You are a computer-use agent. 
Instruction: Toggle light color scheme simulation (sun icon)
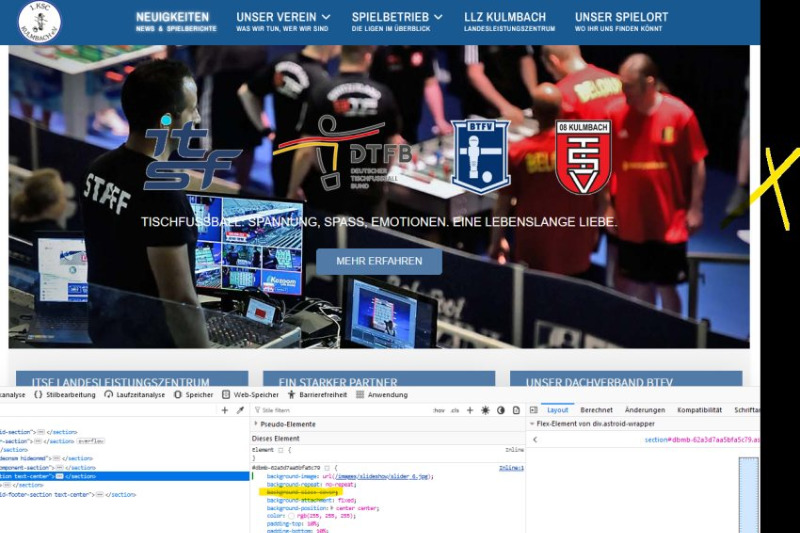pos(485,410)
